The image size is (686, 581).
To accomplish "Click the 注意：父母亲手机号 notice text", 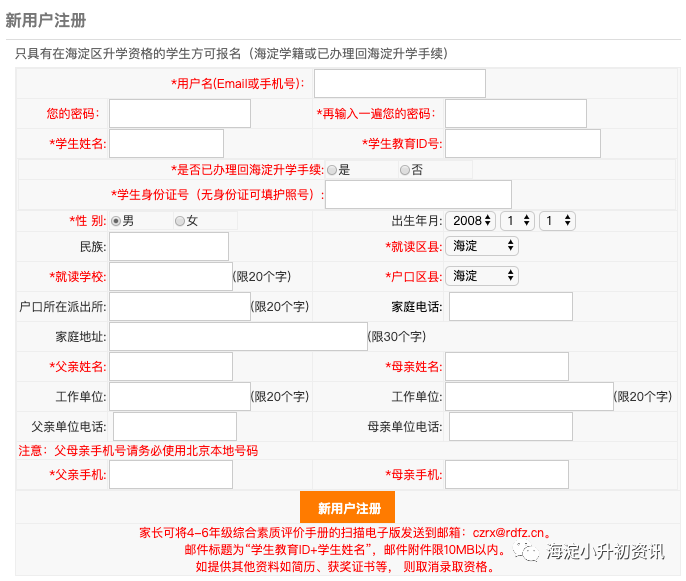I will [138, 451].
